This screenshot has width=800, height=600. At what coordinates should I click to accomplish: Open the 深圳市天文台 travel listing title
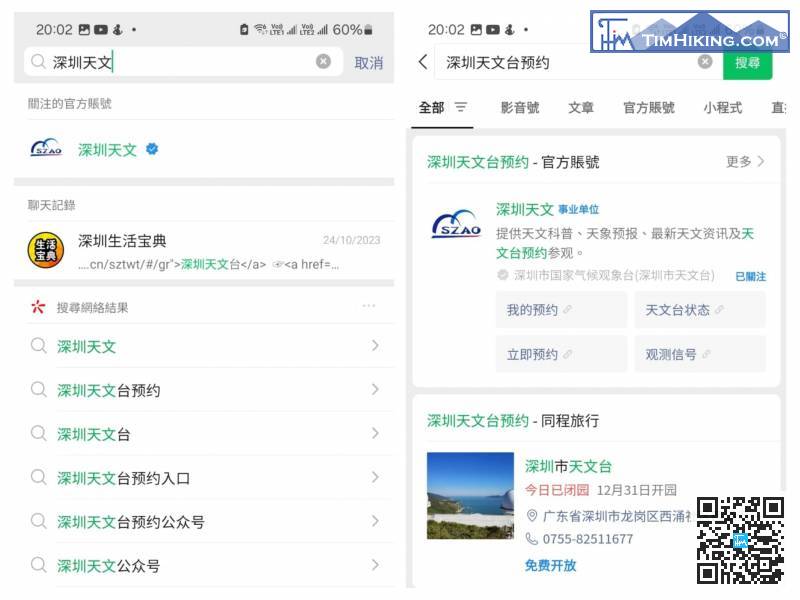coord(568,466)
